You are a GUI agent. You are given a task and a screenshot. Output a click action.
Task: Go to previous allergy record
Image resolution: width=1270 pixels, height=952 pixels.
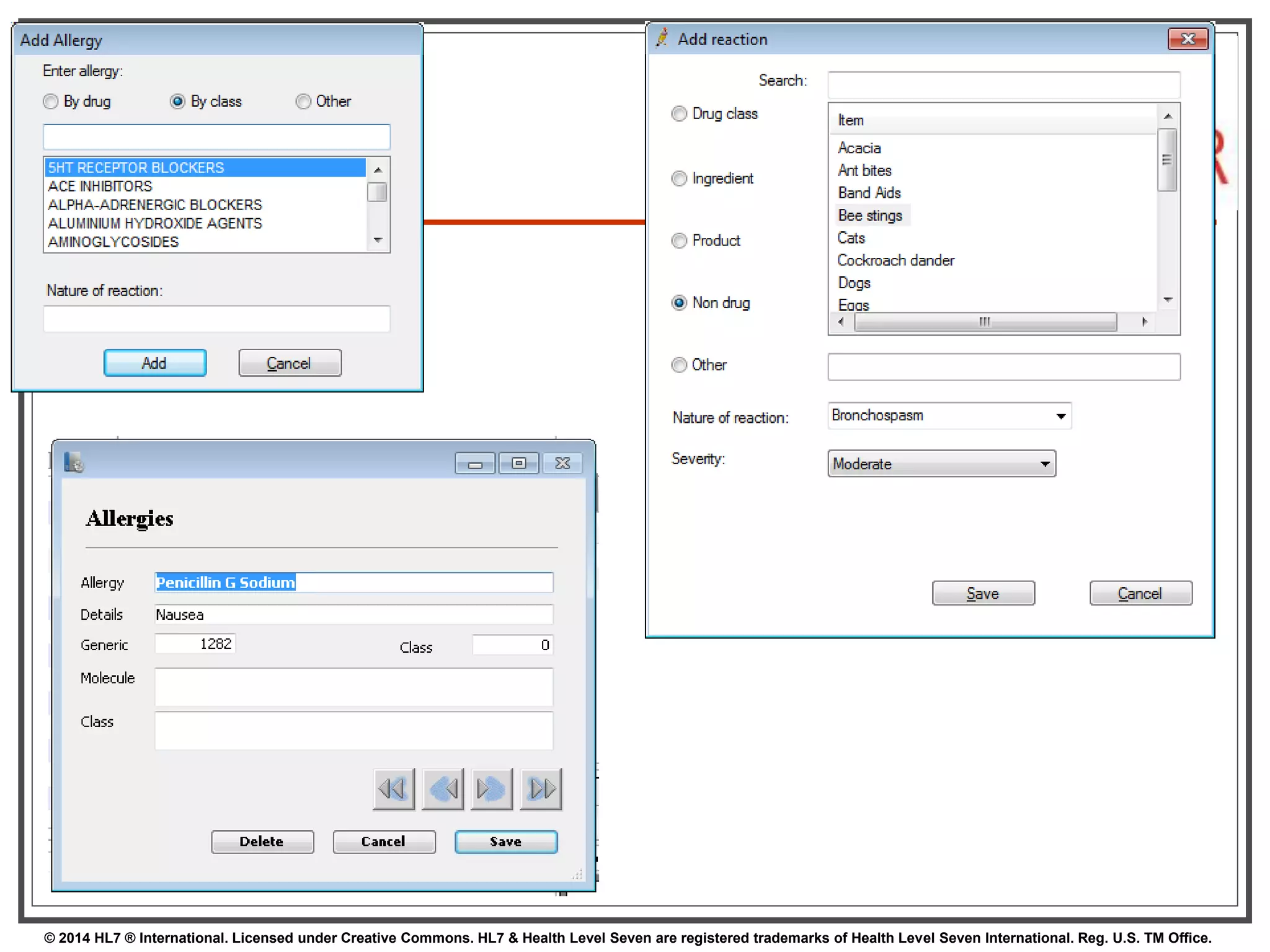point(442,789)
